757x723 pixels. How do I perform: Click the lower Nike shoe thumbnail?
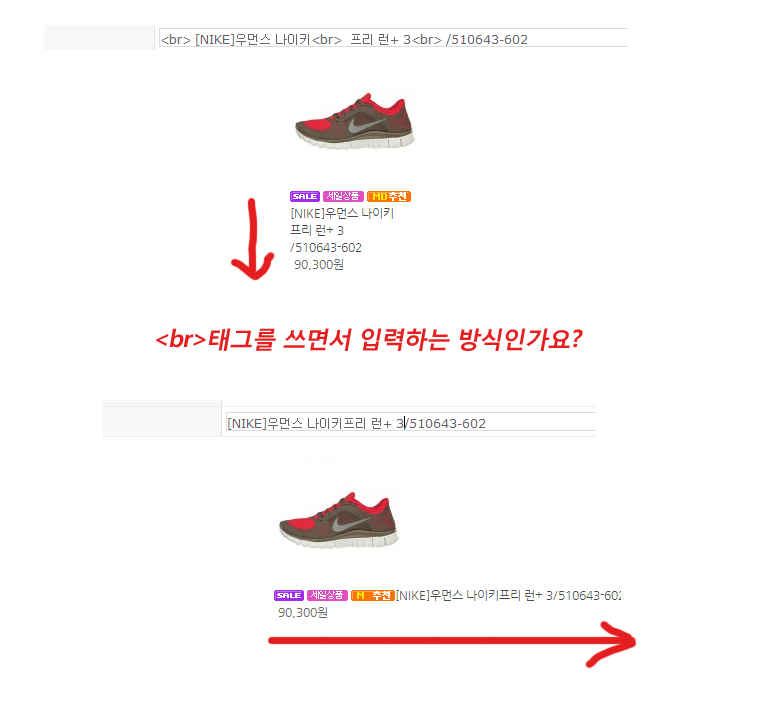[x=339, y=520]
